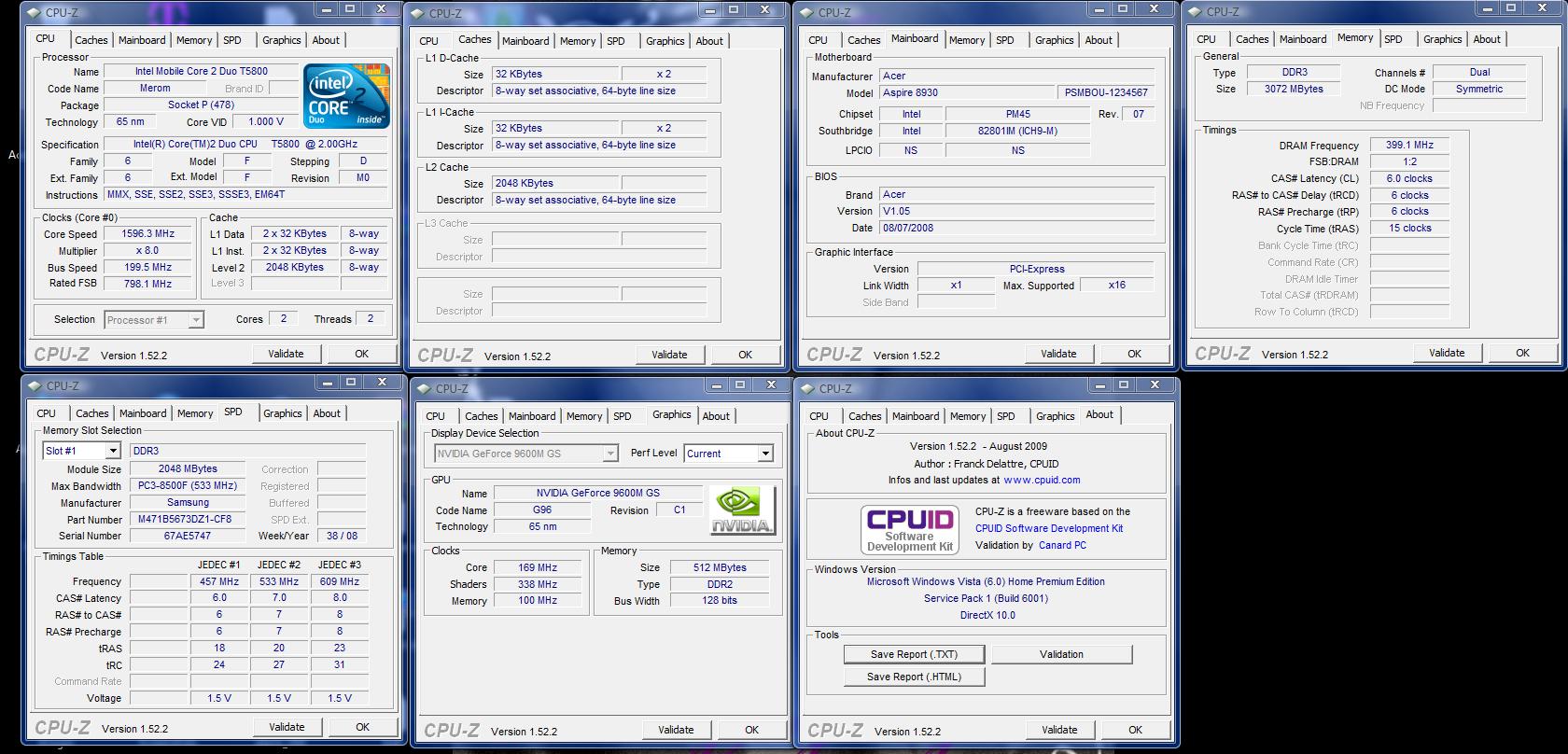This screenshot has width=1568, height=754.
Task: Open the Slot #1 memory slot dropdown
Action: coord(112,451)
